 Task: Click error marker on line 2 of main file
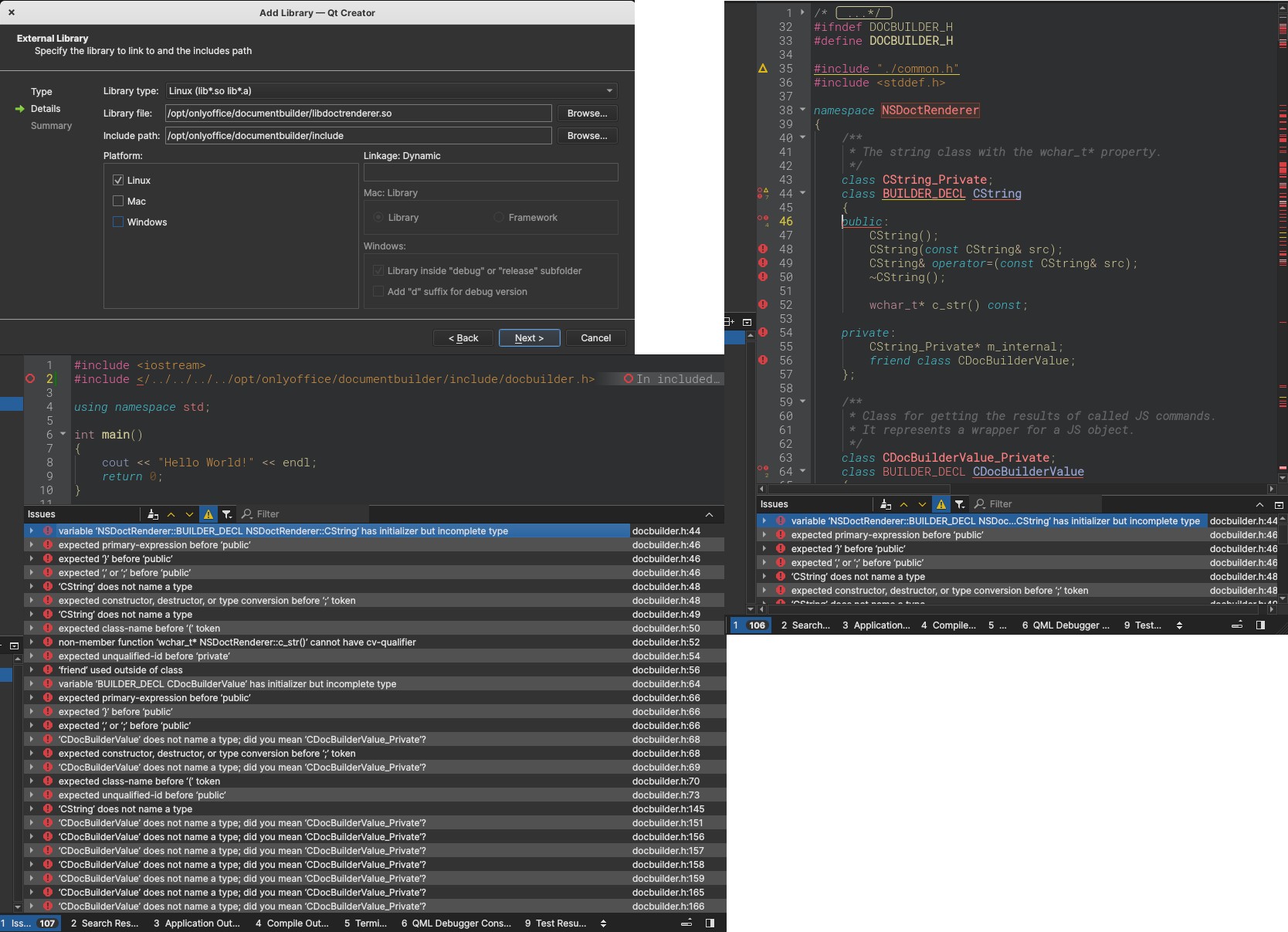pyautogui.click(x=30, y=379)
